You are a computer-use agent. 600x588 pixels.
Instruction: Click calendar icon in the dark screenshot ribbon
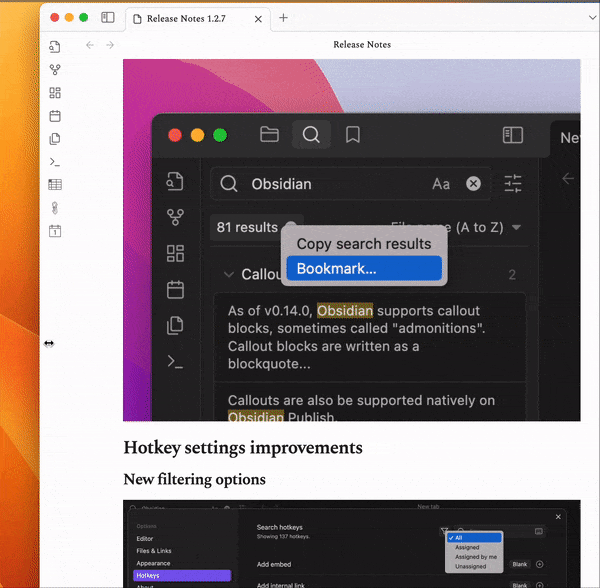(x=175, y=289)
